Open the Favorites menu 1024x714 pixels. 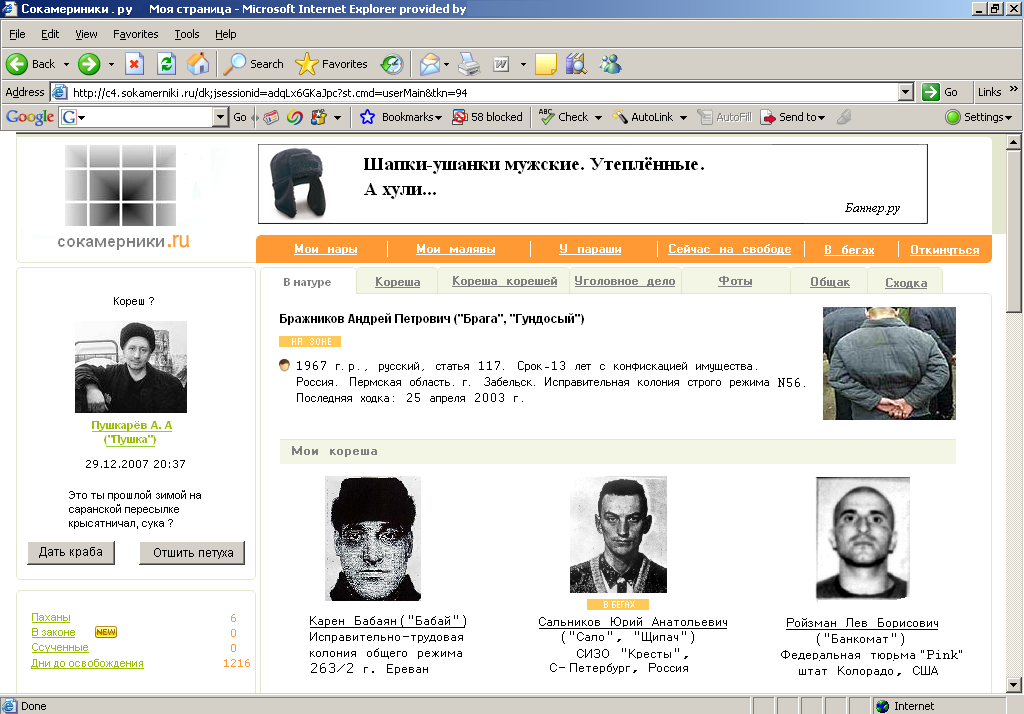pyautogui.click(x=136, y=34)
